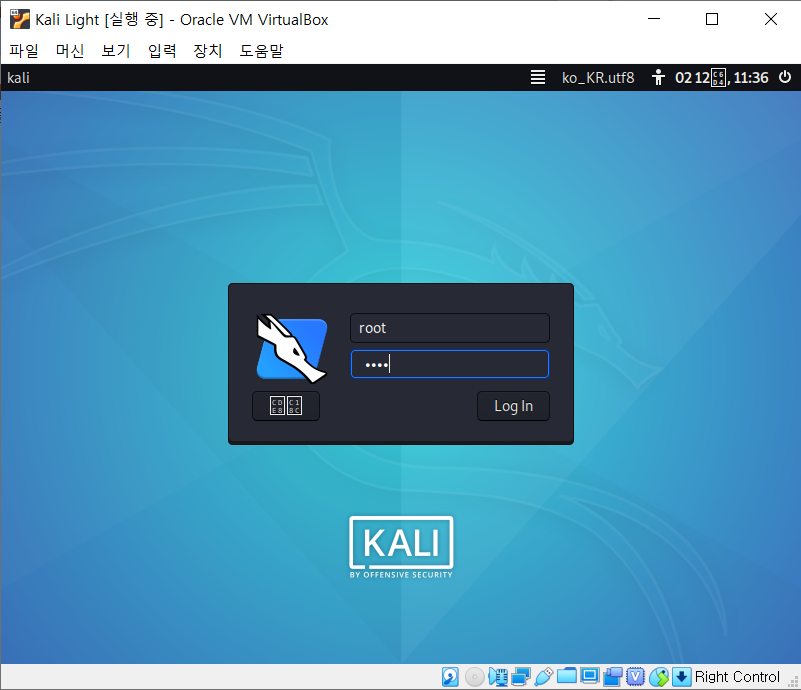Click the hard disk activity status icon
The width and height of the screenshot is (801, 690).
coord(450,677)
